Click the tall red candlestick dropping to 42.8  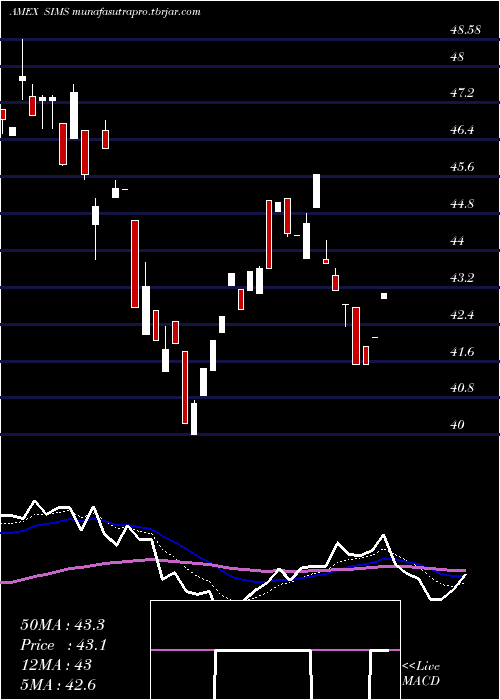[135, 264]
